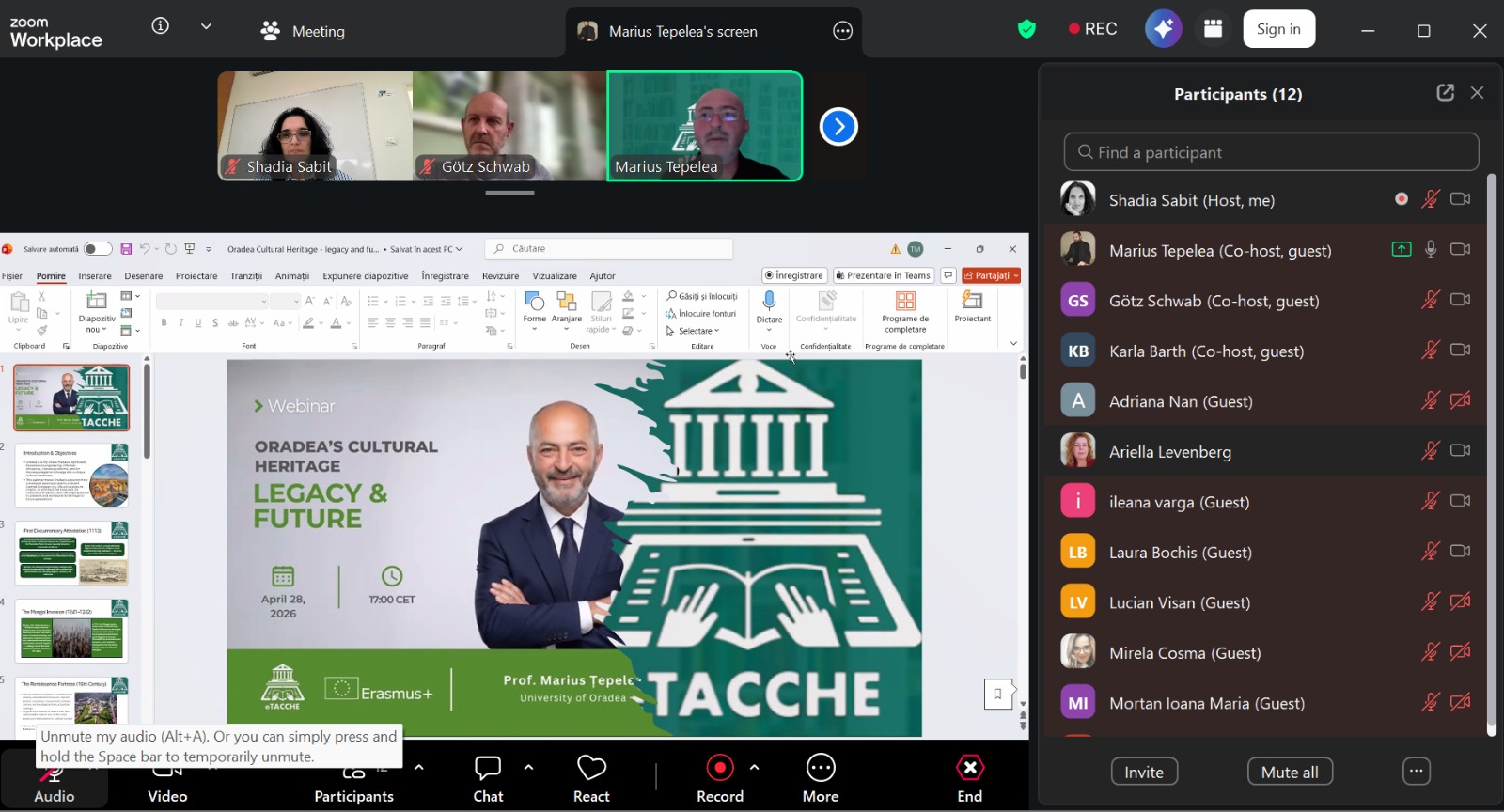Viewport: 1504px width, 812px height.
Task: Click the Mute all button
Action: [1289, 772]
